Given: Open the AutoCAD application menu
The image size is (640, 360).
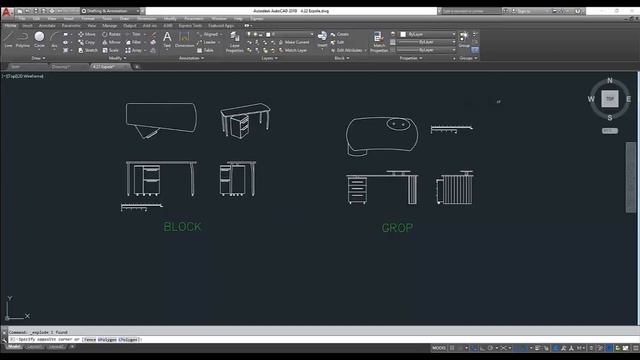Looking at the screenshot, I should (6, 12).
